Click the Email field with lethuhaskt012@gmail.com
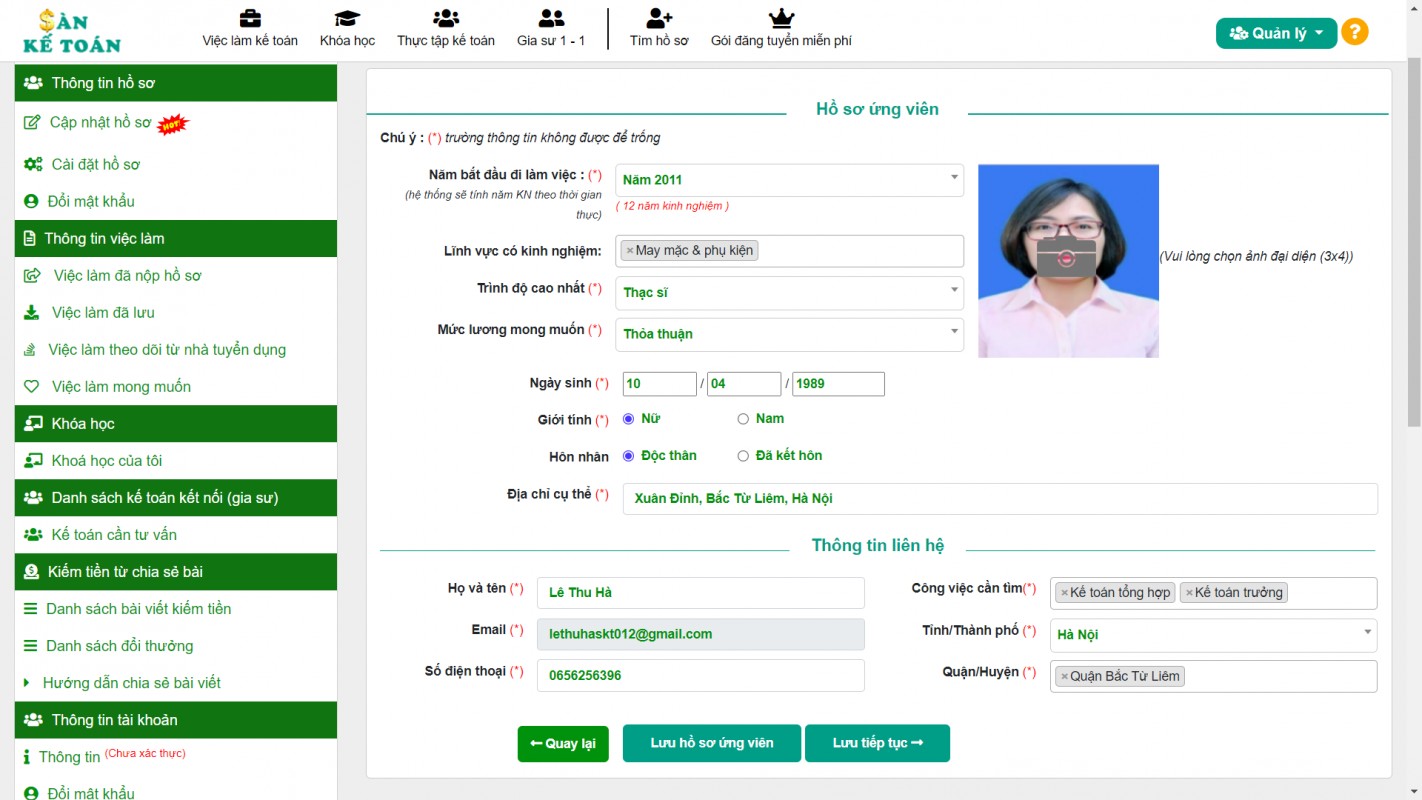Viewport: 1422px width, 800px height. (701, 634)
